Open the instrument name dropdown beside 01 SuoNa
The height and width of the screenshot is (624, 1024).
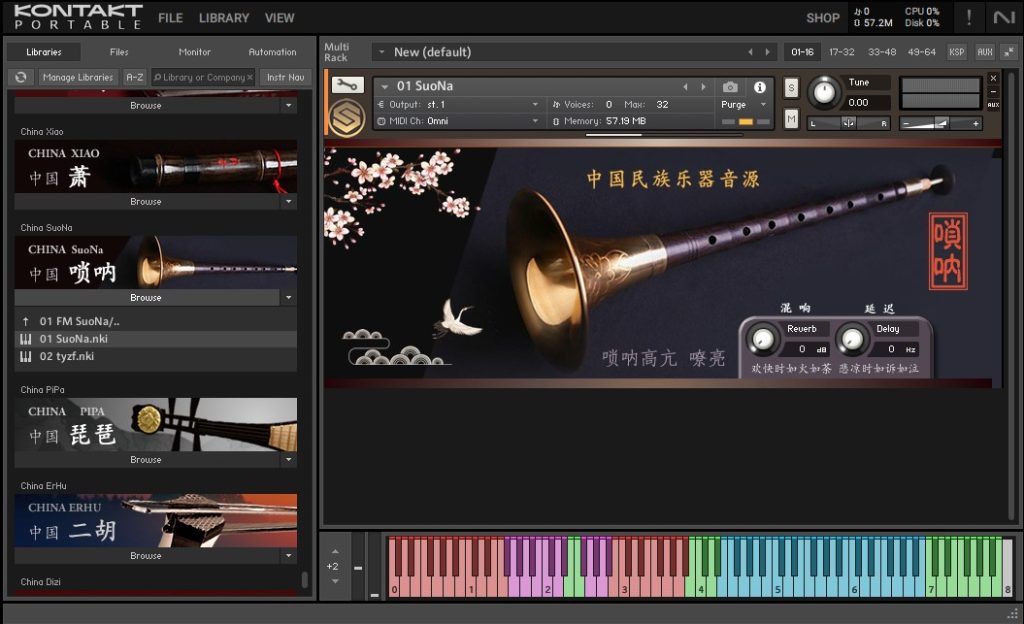pyautogui.click(x=385, y=86)
